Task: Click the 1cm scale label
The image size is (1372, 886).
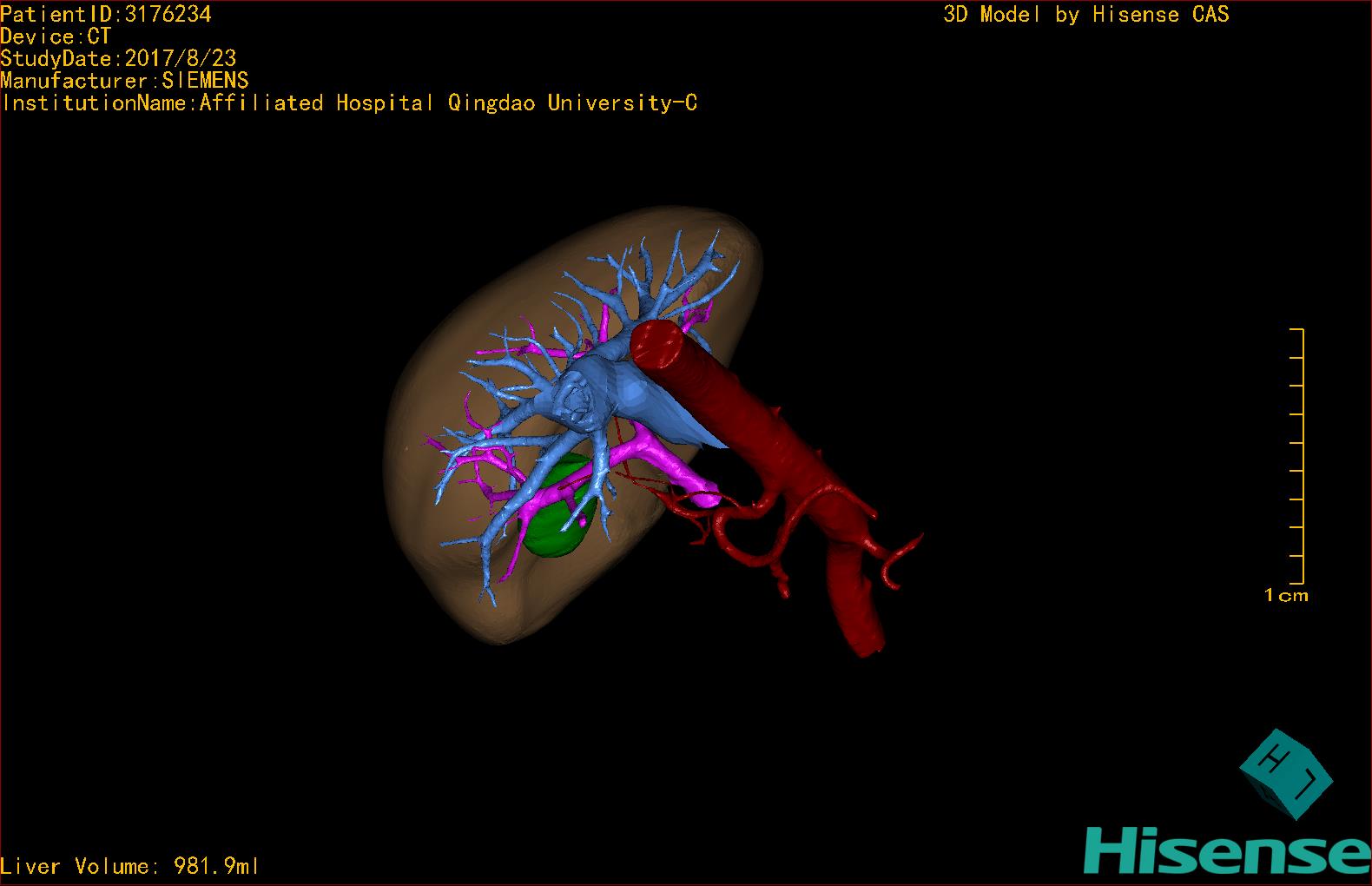Action: click(1286, 596)
